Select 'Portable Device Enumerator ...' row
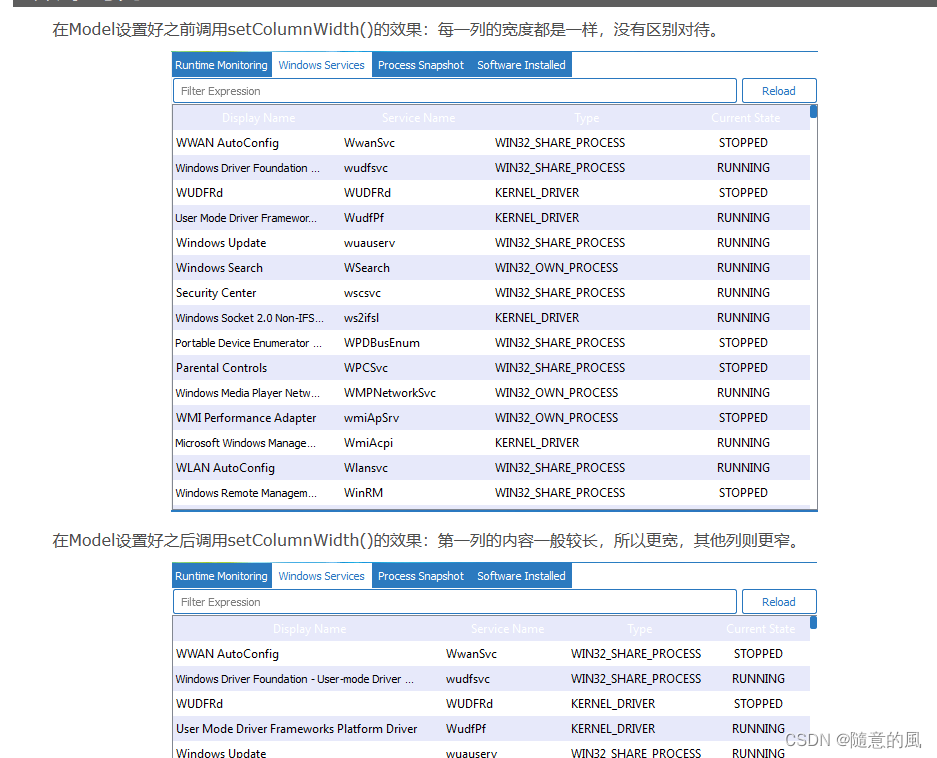 (491, 343)
